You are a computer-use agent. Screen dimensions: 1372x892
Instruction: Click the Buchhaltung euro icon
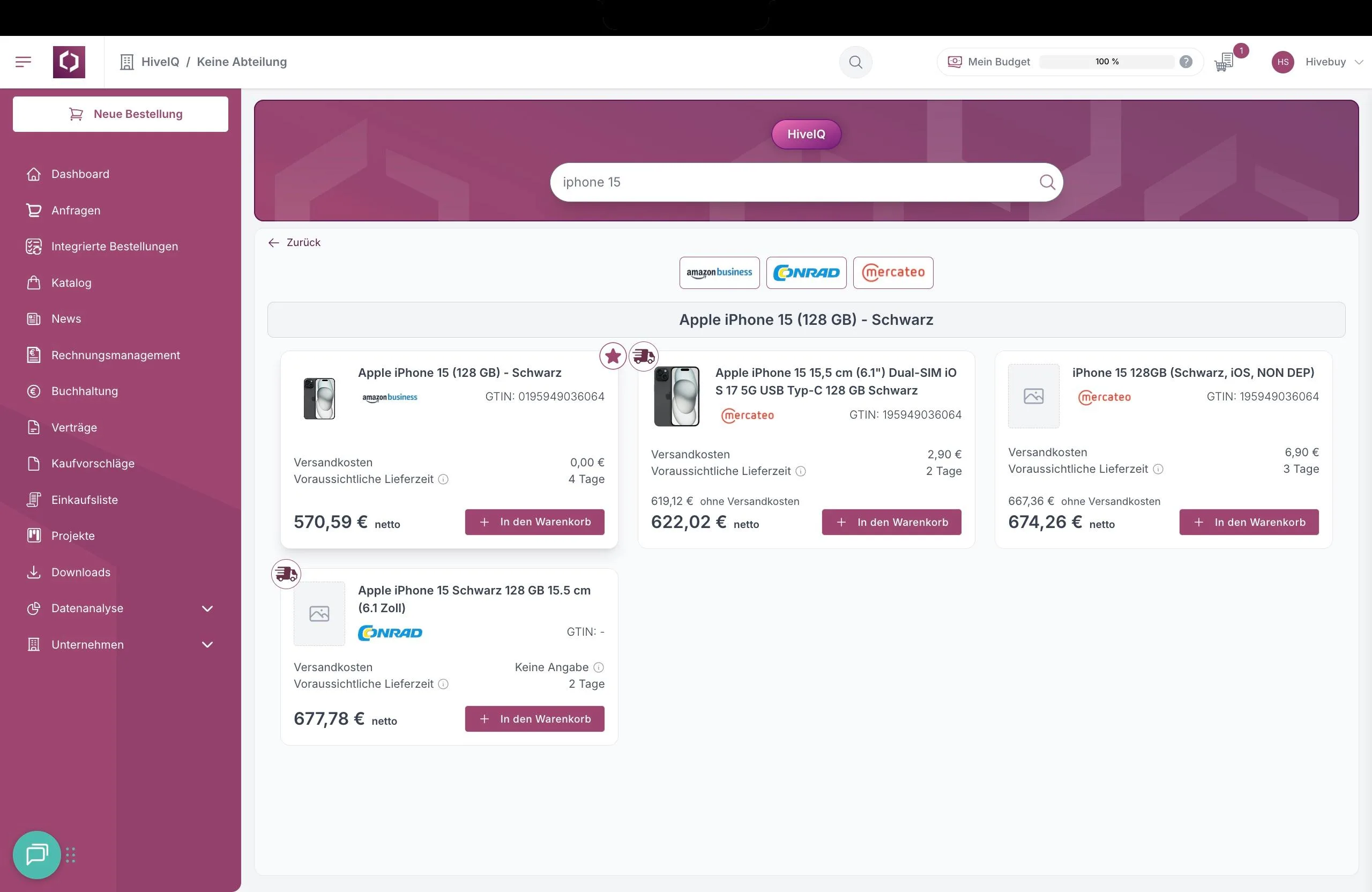pyautogui.click(x=34, y=391)
